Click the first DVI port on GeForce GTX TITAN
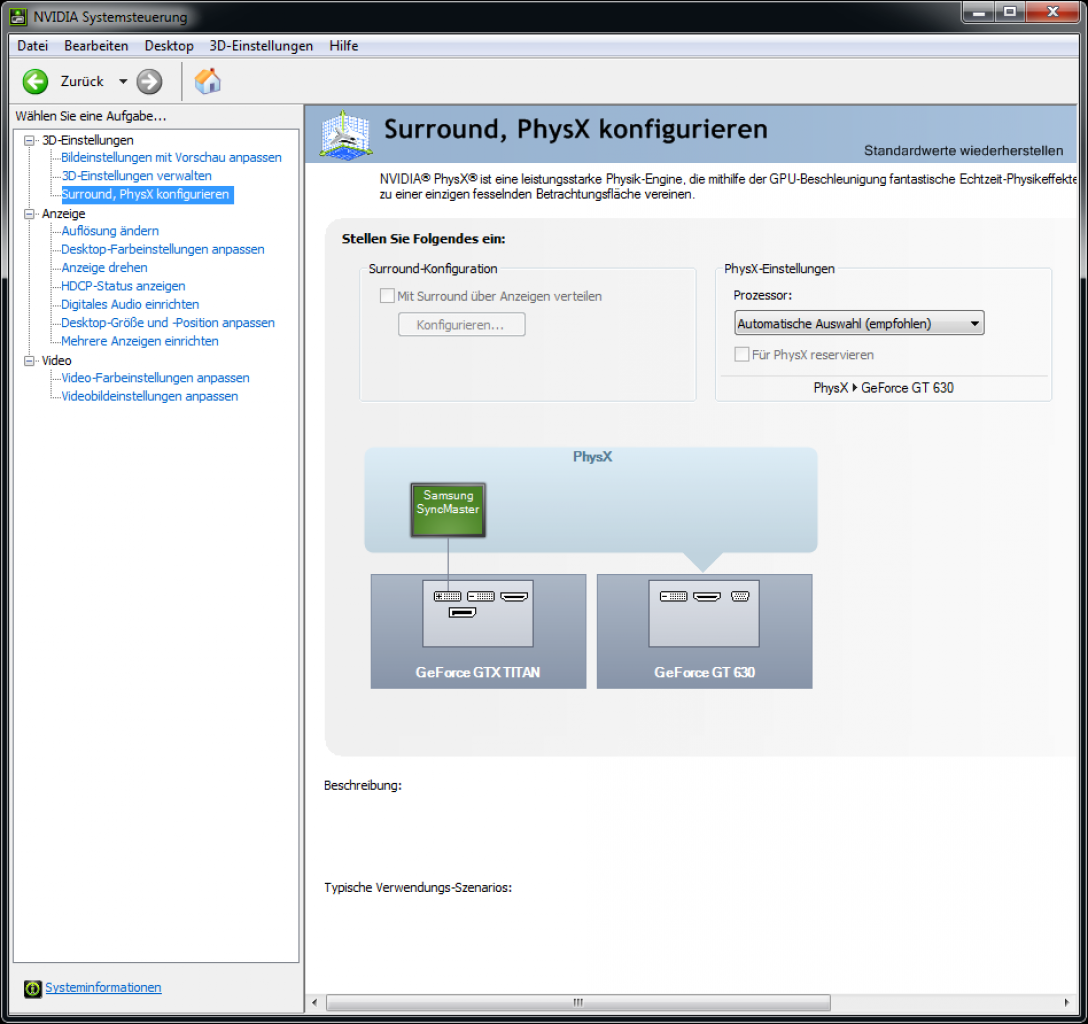The height and width of the screenshot is (1024, 1088). [x=448, y=596]
